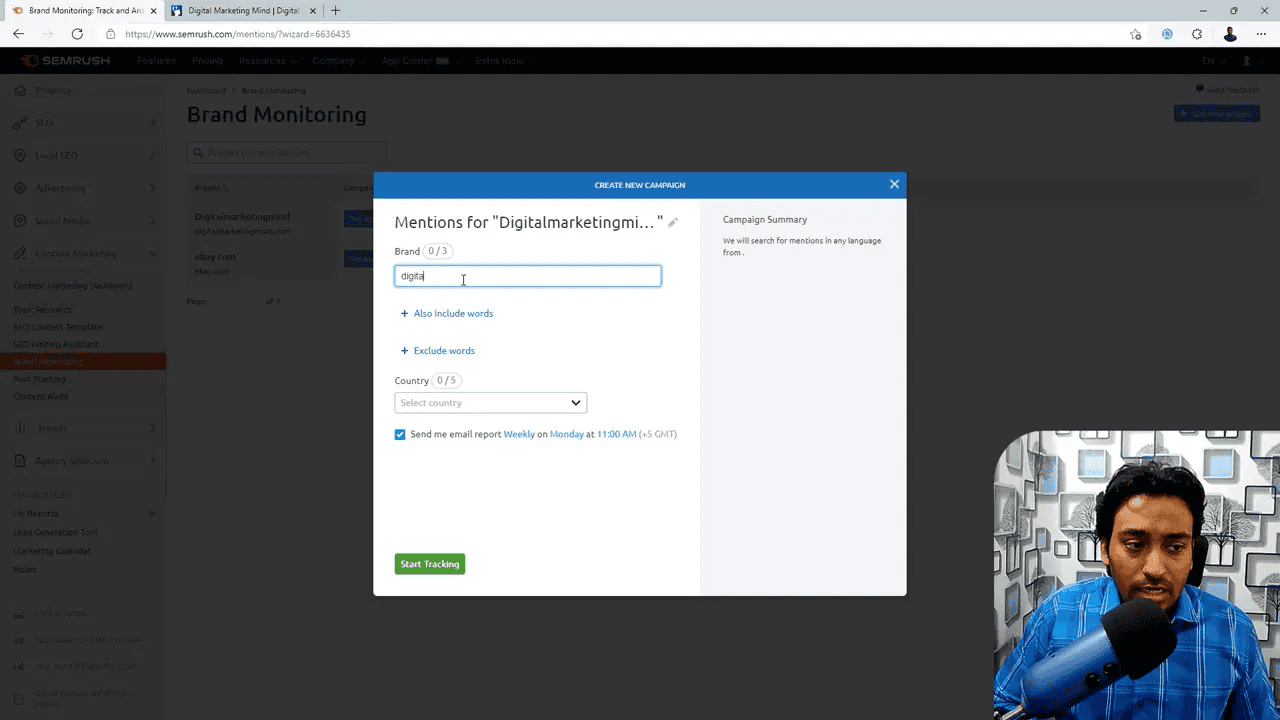The image size is (1280, 720).
Task: Click the Content Marketing pencil icon
Action: click(x=20, y=253)
